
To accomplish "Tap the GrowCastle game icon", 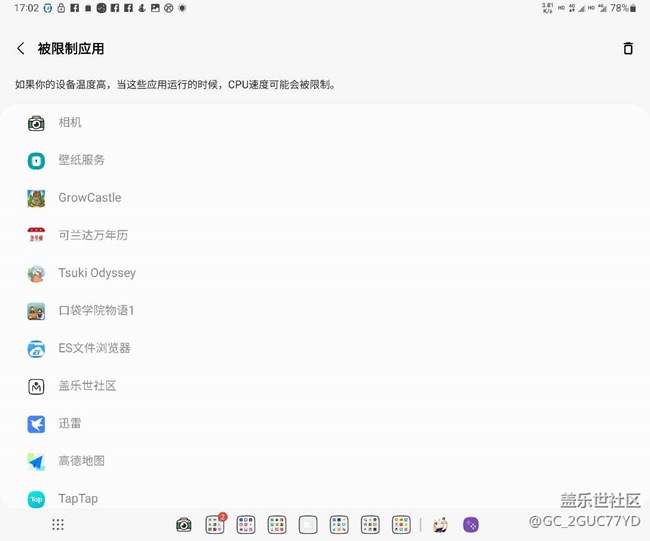I will click(36, 198).
